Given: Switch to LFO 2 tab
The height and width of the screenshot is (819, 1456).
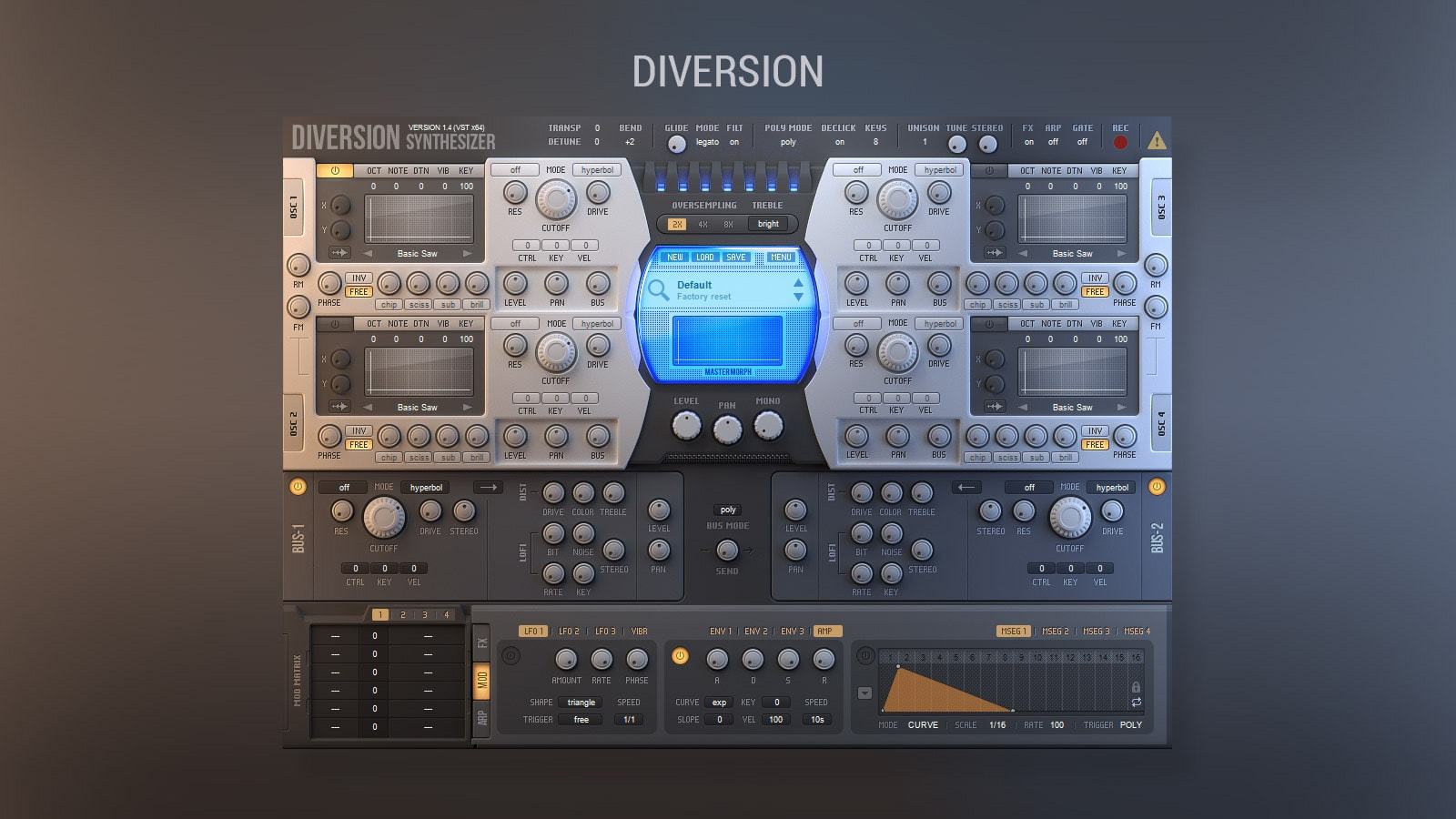Looking at the screenshot, I should (x=569, y=631).
